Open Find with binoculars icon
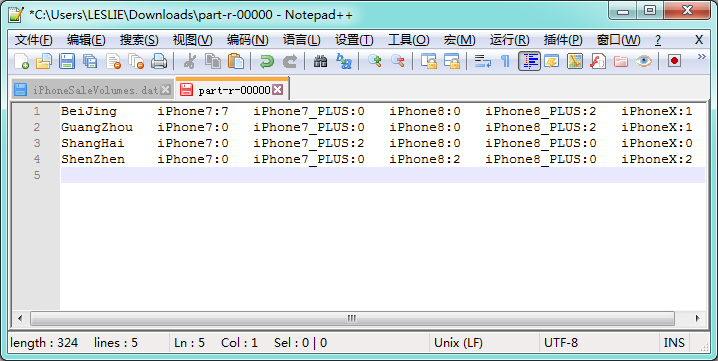Viewport: 718px width, 361px height. click(320, 61)
